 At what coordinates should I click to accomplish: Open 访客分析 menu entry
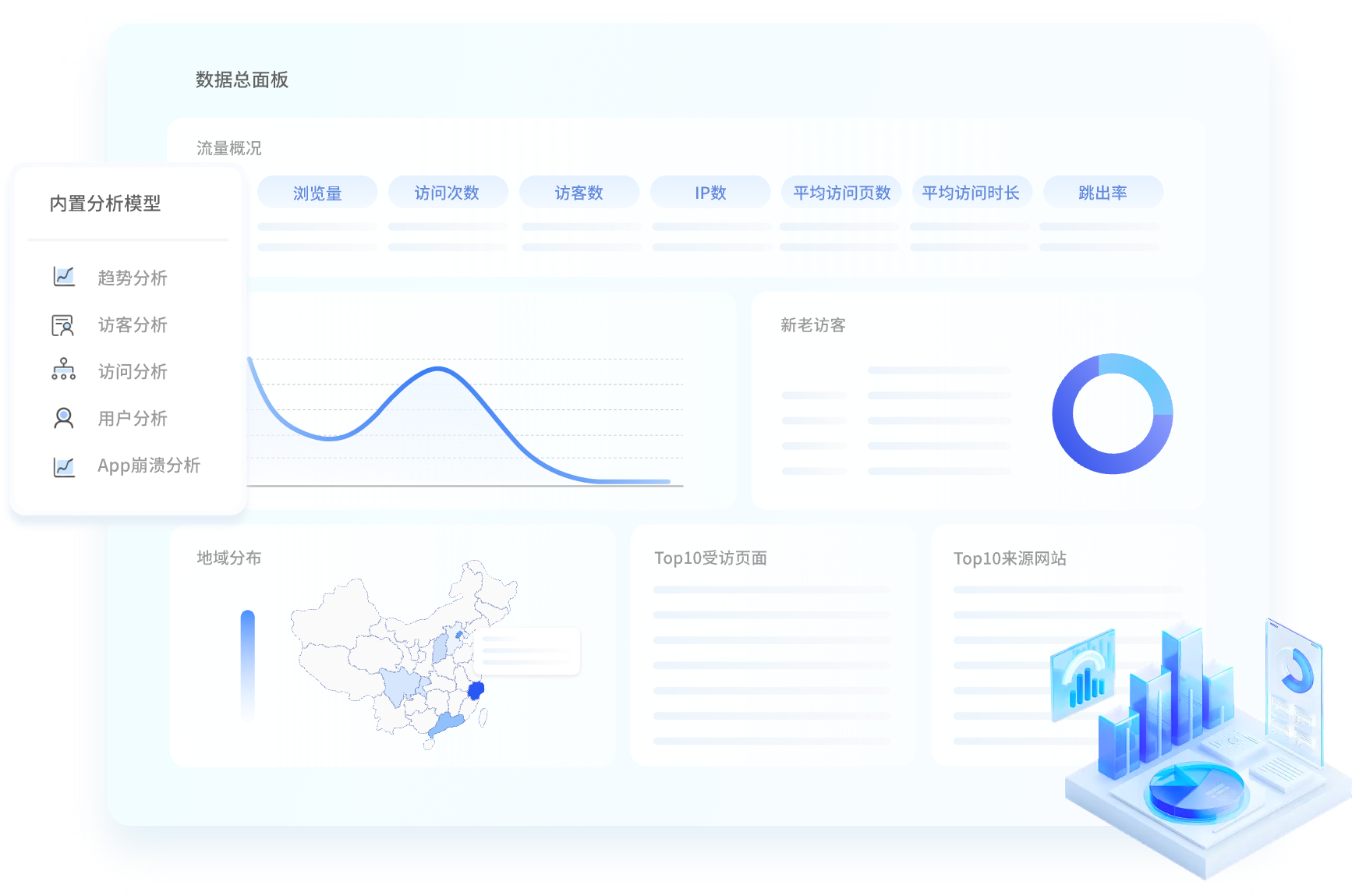click(x=133, y=324)
